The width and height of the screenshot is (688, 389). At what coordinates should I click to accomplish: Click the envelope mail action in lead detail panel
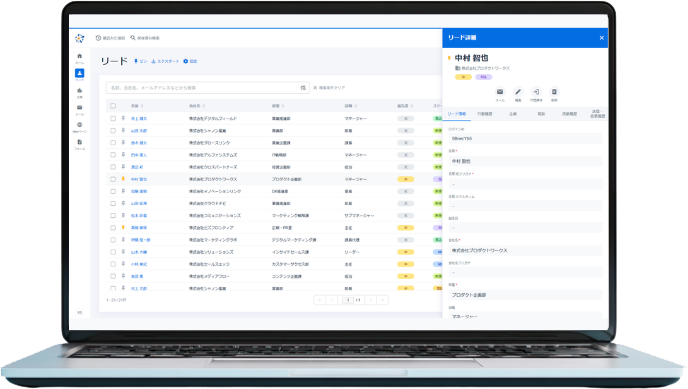coord(500,92)
